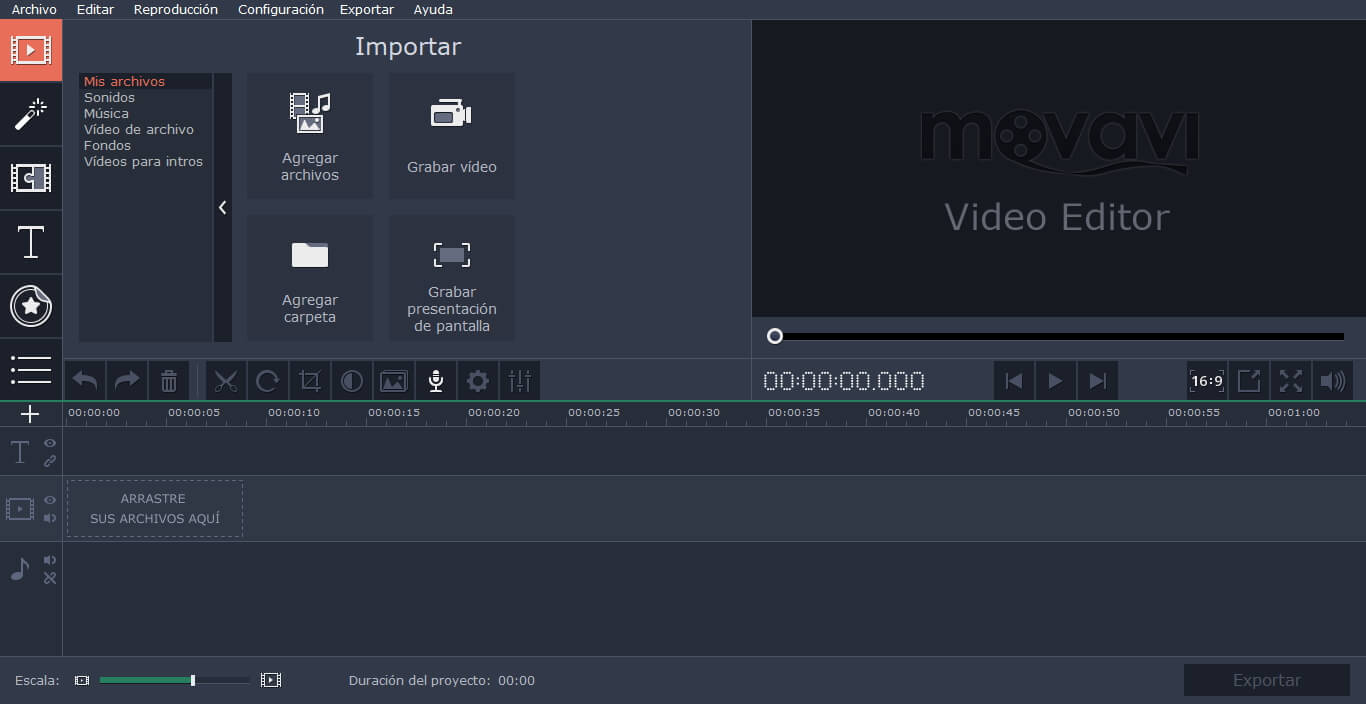Click Grabar vídeo button
The width and height of the screenshot is (1366, 704).
452,136
